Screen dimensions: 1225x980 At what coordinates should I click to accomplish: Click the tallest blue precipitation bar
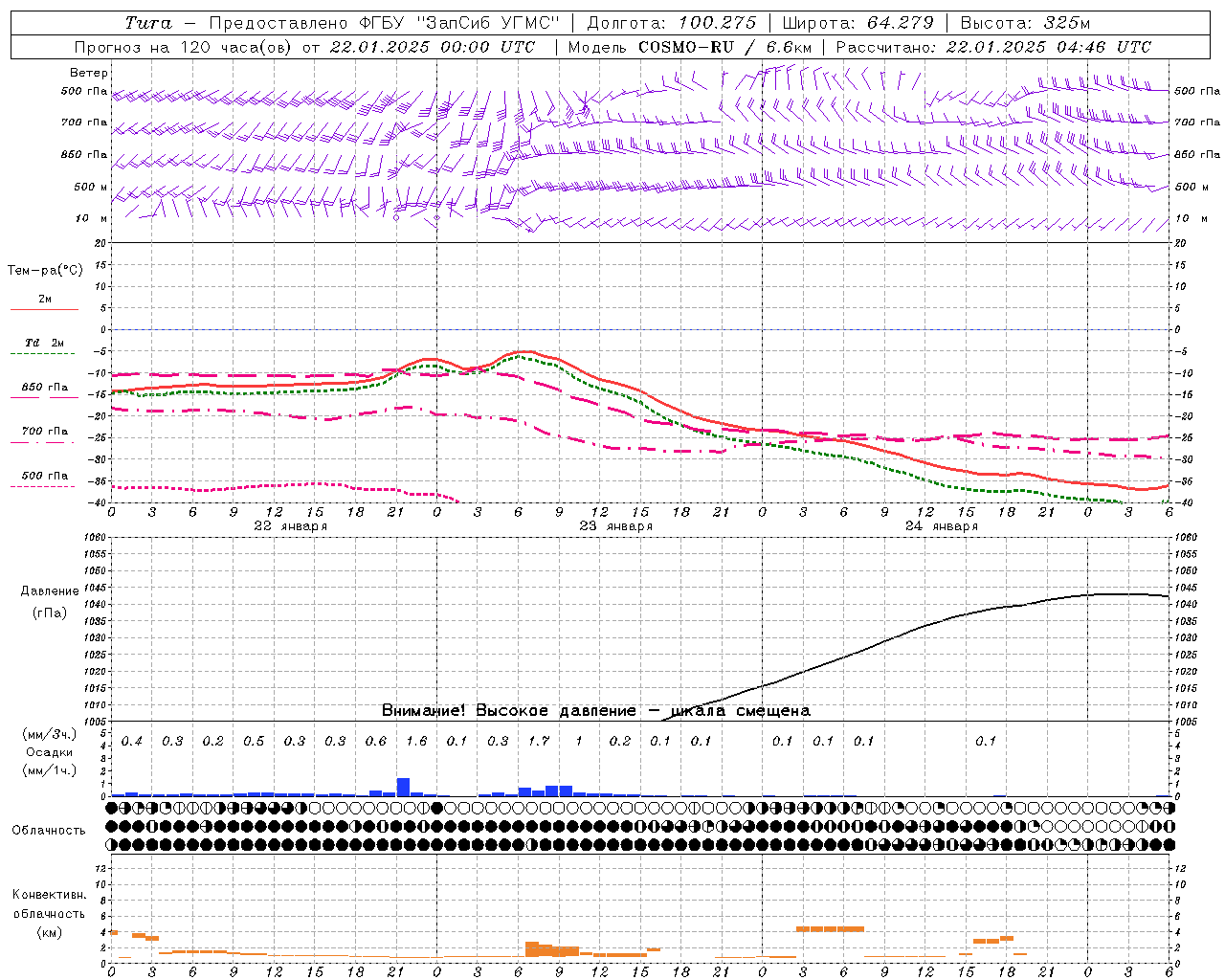point(403,787)
